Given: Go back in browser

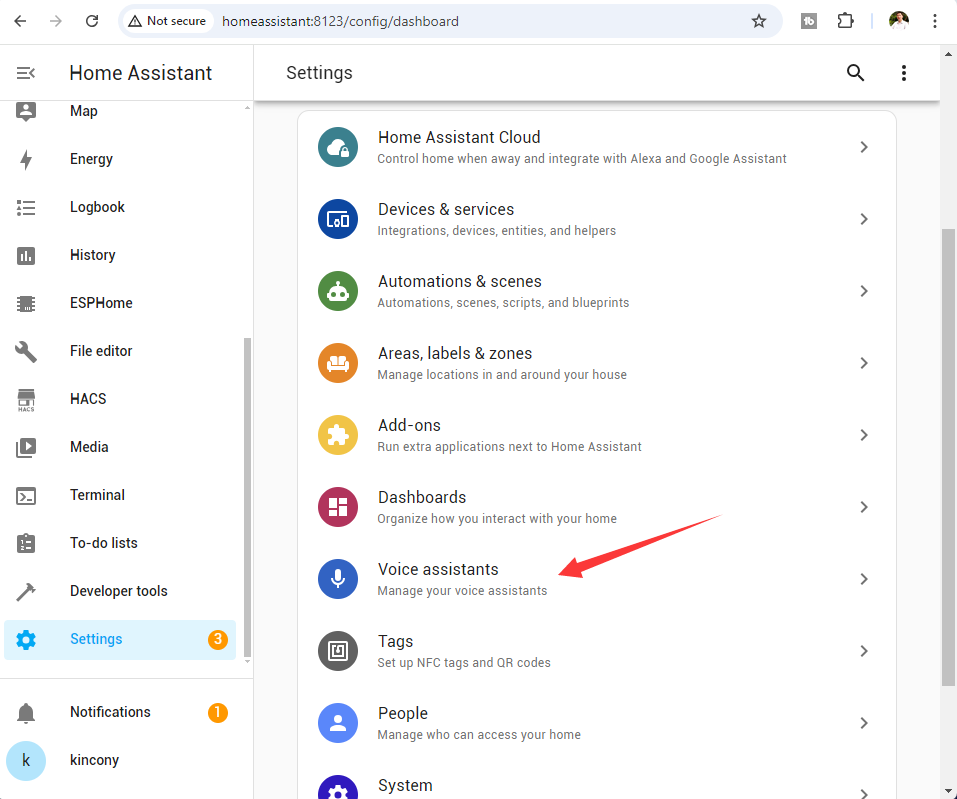Looking at the screenshot, I should pos(20,21).
